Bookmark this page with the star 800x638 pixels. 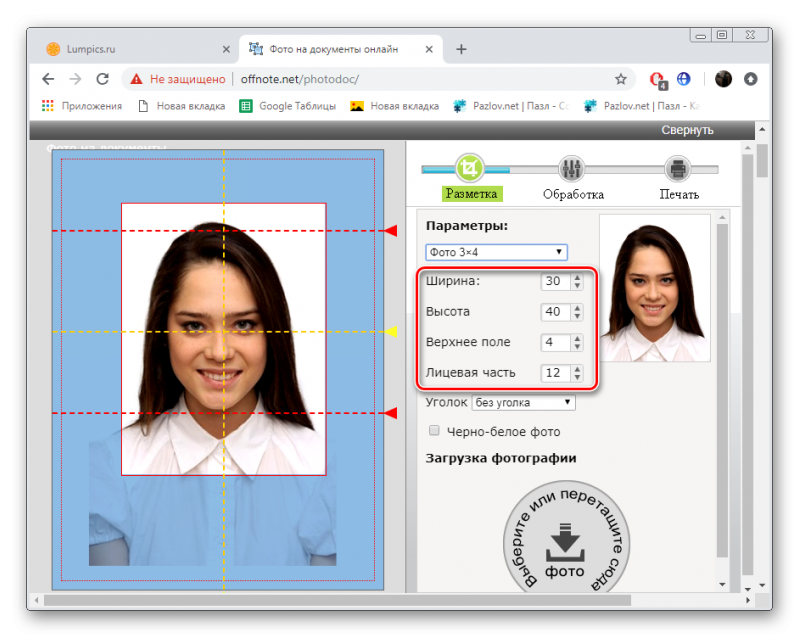point(620,79)
